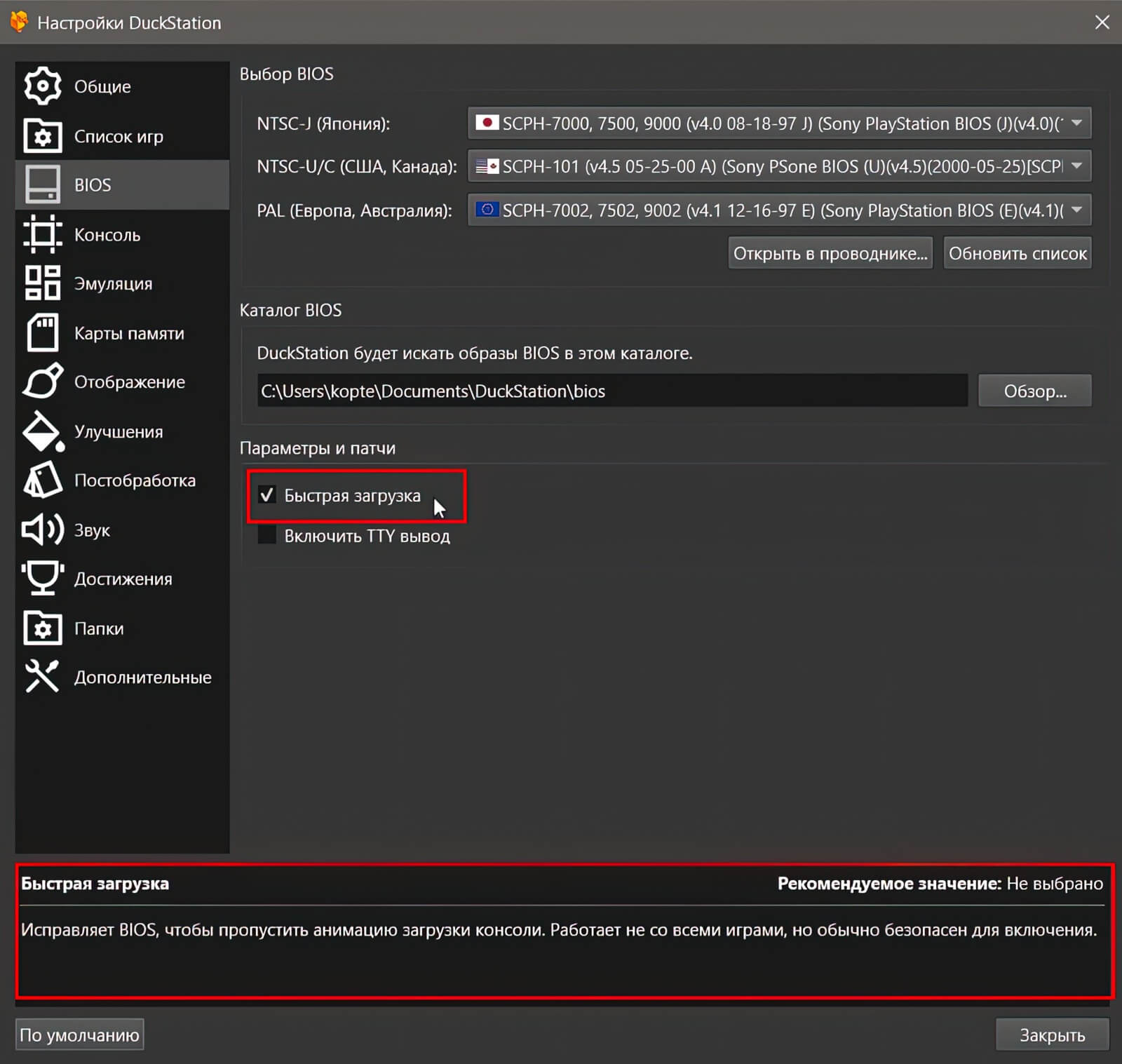Viewport: 1122px width, 1064px height.
Task: Open the Звук settings page
Action: tap(122, 530)
